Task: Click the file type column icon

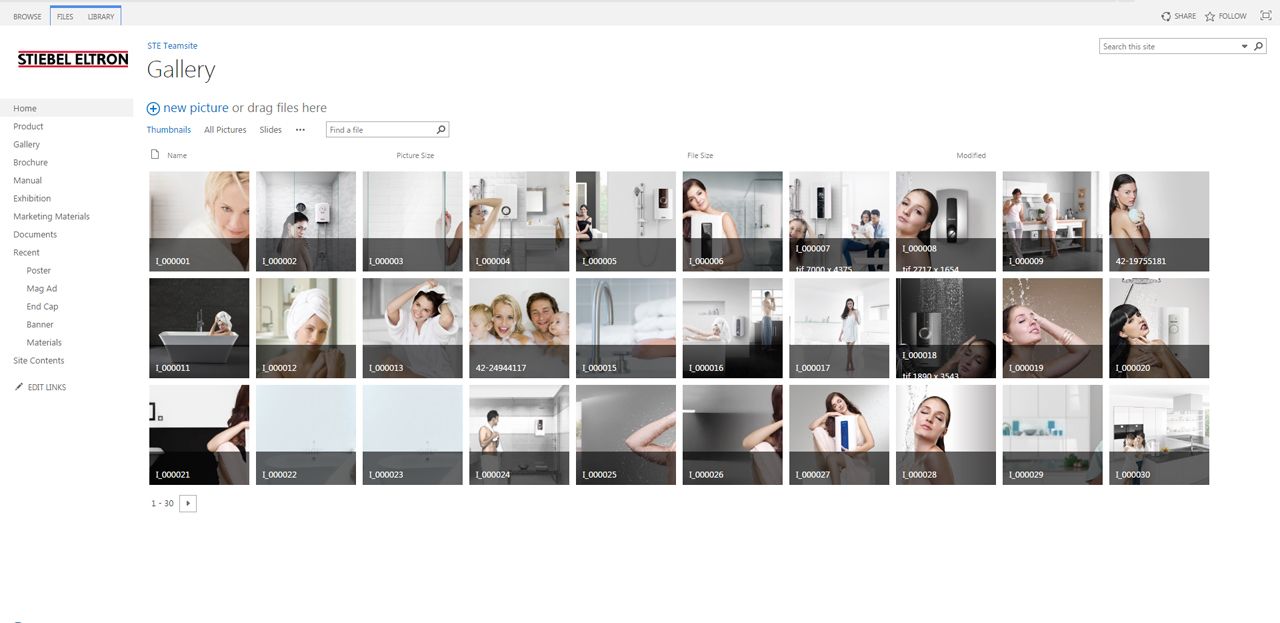Action: (154, 154)
